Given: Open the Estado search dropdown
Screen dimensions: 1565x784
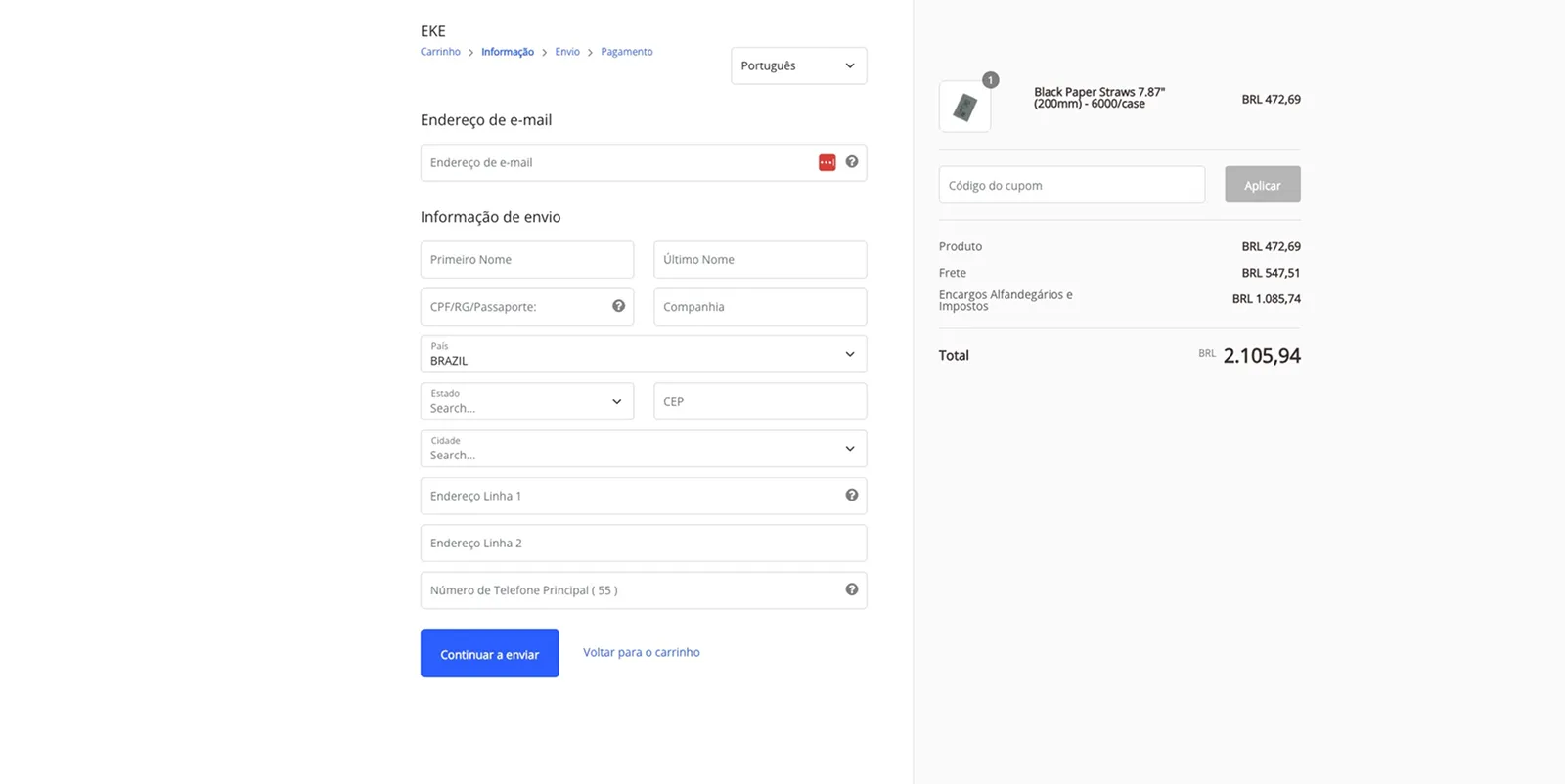Looking at the screenshot, I should pyautogui.click(x=527, y=401).
